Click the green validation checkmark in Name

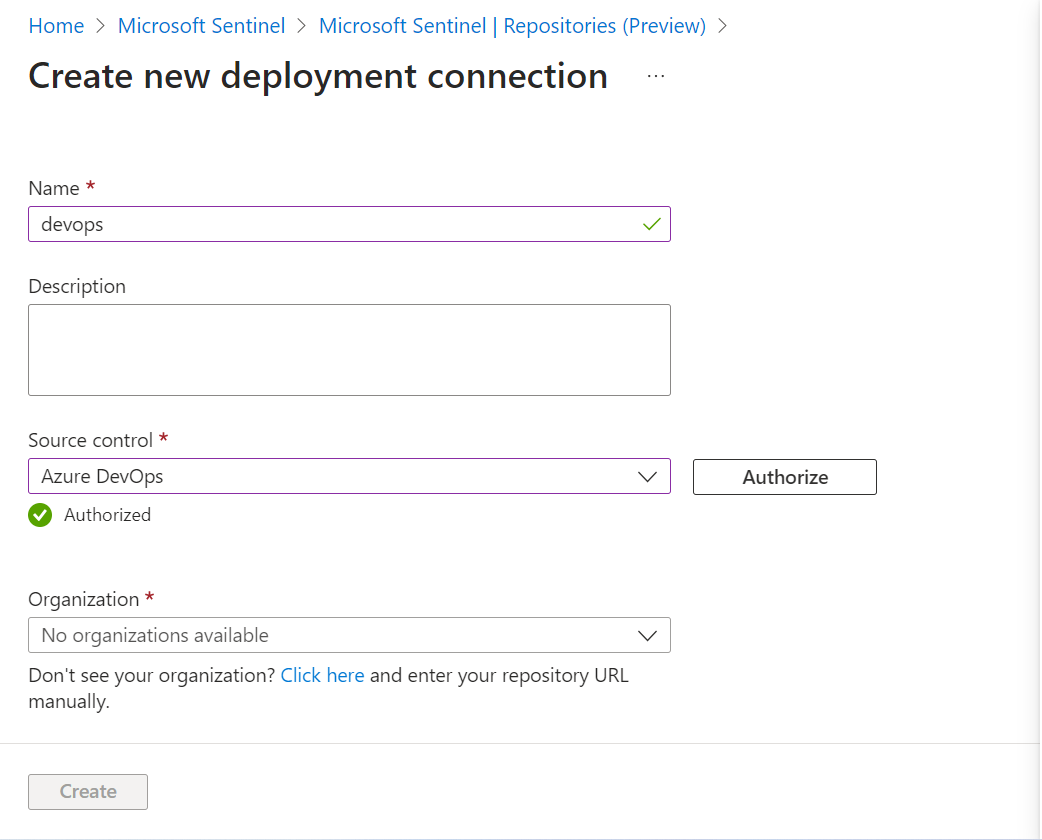point(652,225)
